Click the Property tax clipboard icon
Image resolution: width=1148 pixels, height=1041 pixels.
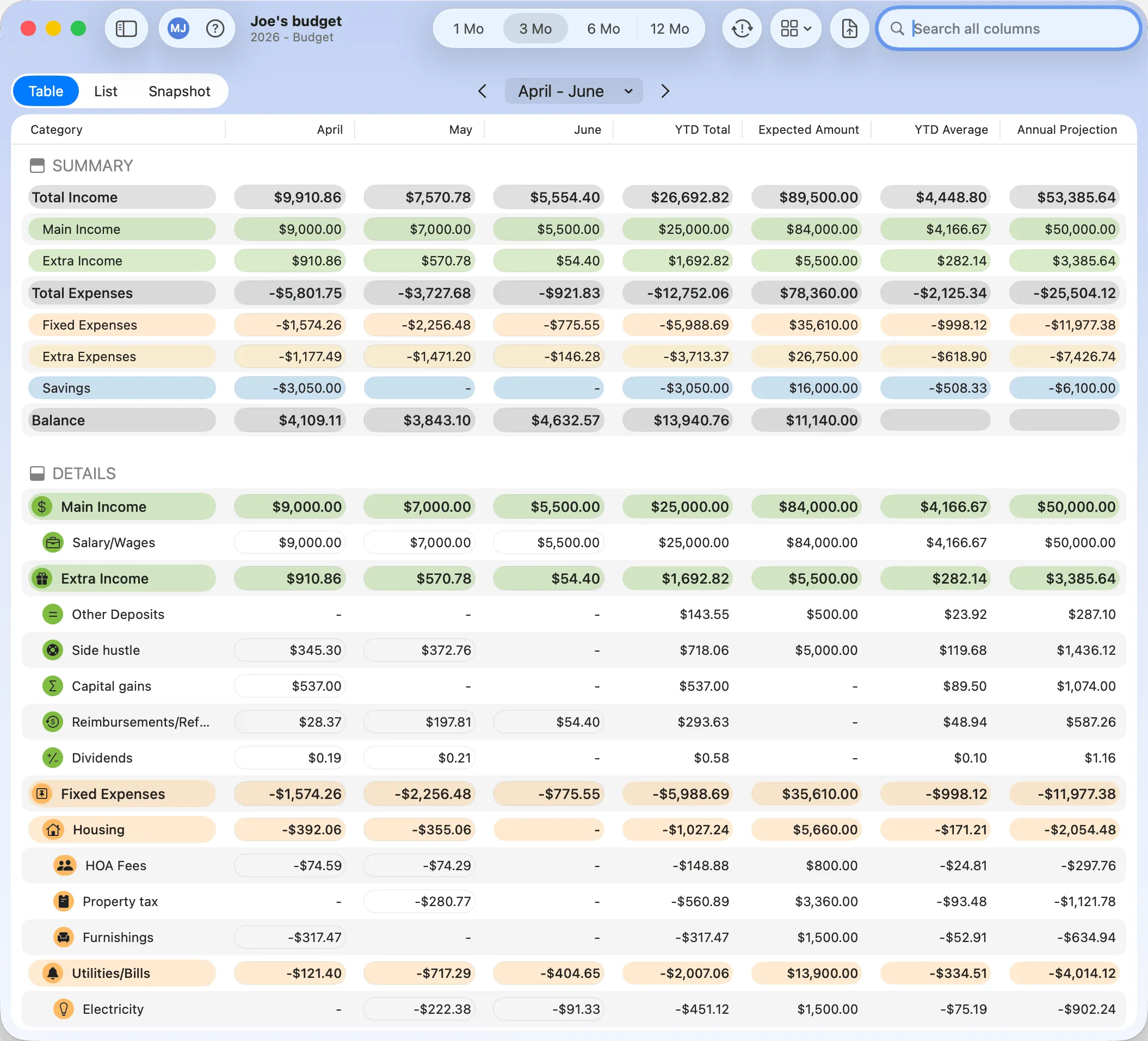(x=64, y=901)
